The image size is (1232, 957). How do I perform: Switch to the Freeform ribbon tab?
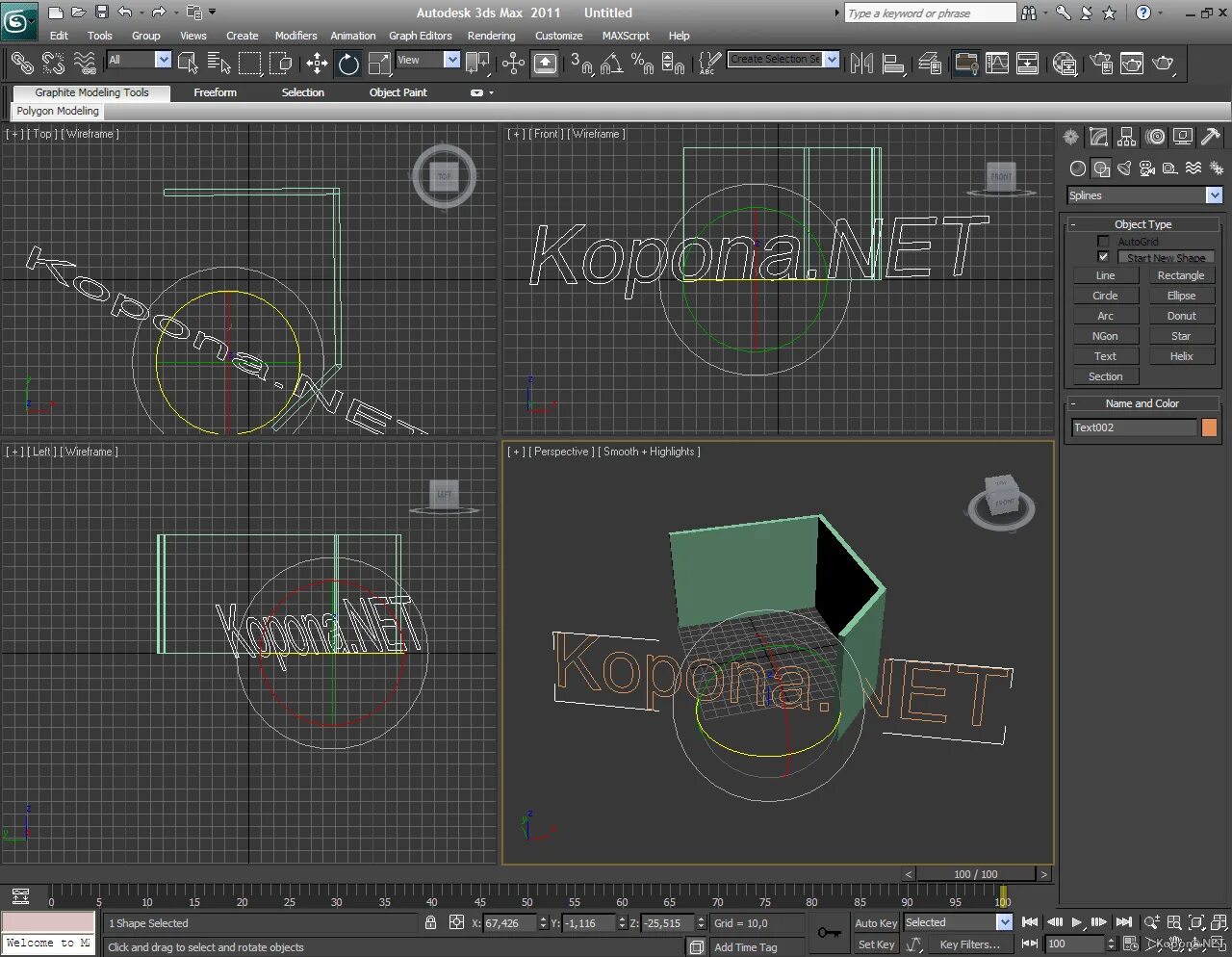[215, 92]
